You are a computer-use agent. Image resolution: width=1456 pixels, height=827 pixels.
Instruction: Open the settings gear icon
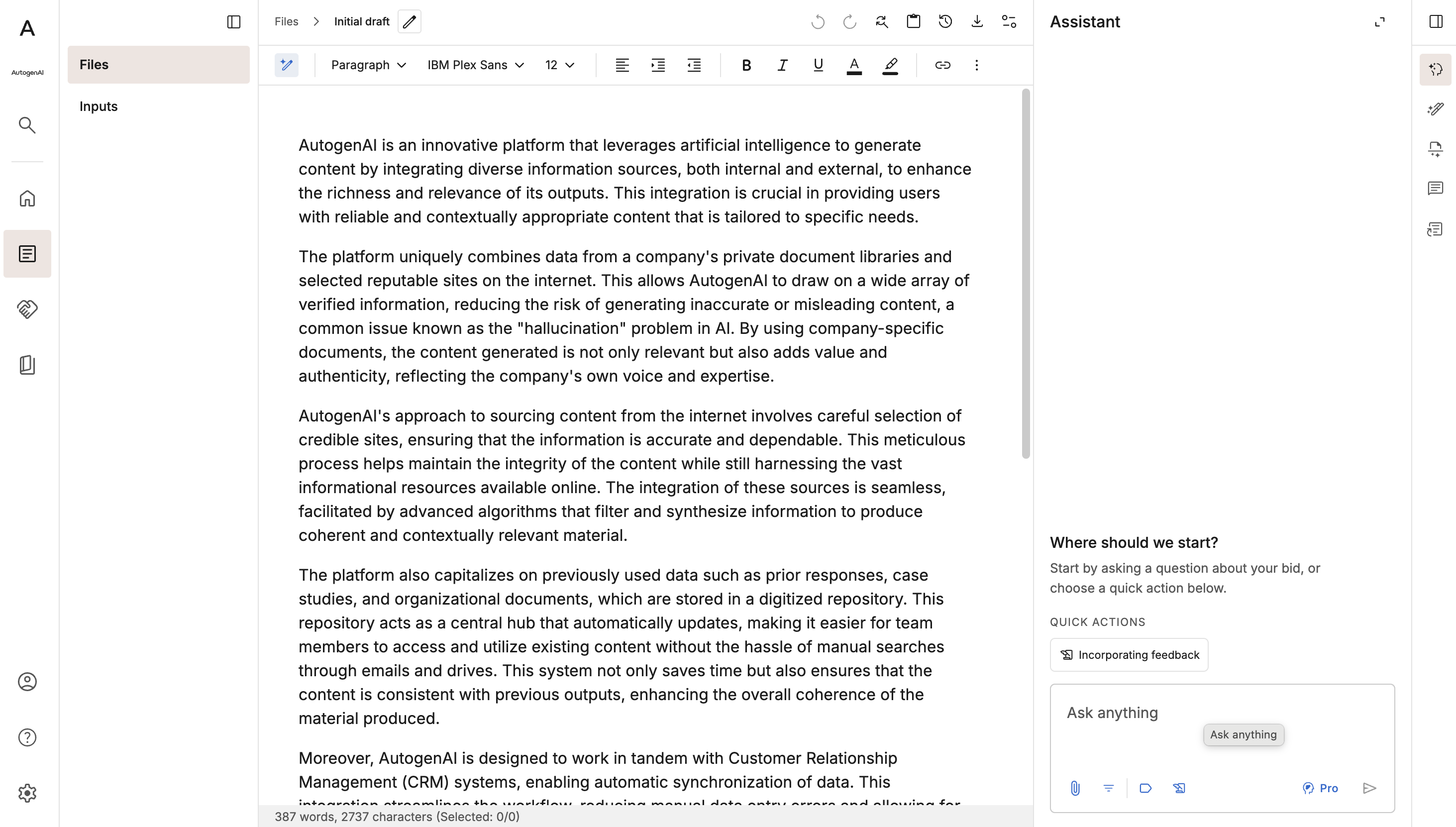[x=27, y=793]
